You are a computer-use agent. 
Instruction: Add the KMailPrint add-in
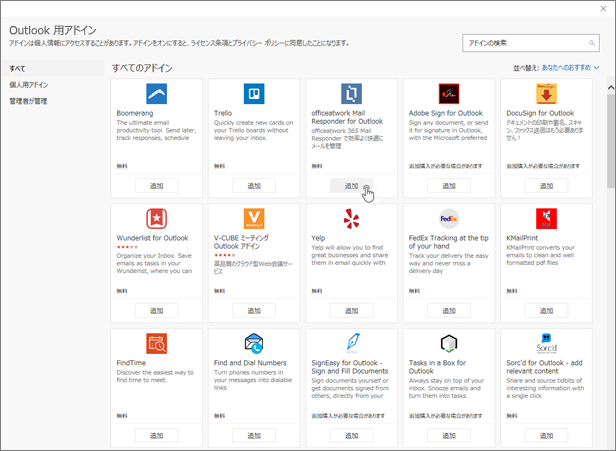click(x=546, y=311)
